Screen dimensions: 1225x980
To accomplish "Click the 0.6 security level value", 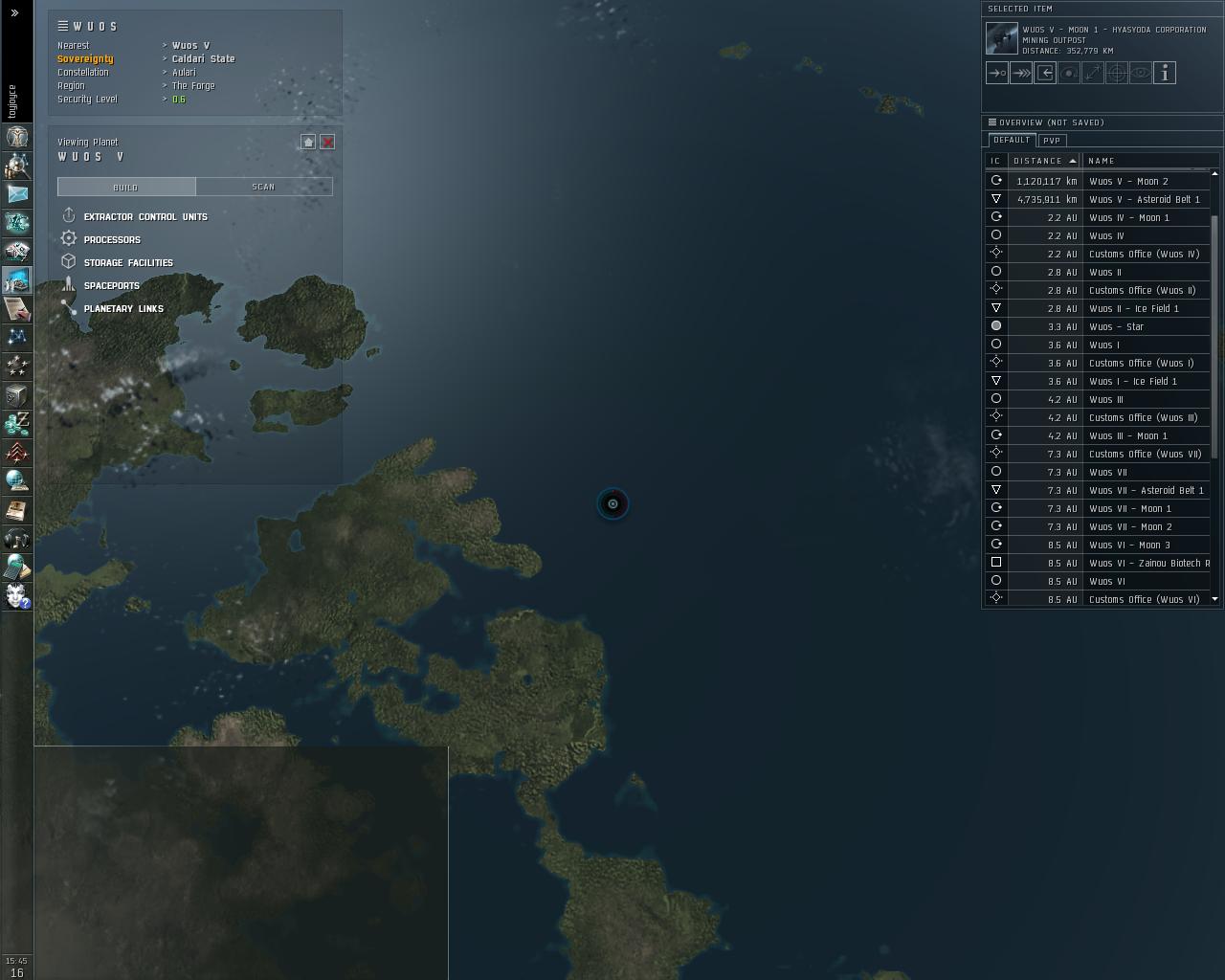I will (x=179, y=100).
